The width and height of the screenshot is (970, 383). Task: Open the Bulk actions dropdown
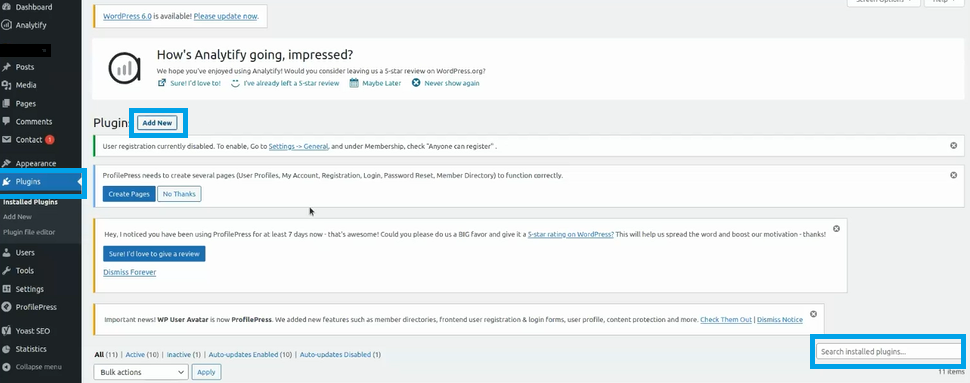tap(141, 372)
